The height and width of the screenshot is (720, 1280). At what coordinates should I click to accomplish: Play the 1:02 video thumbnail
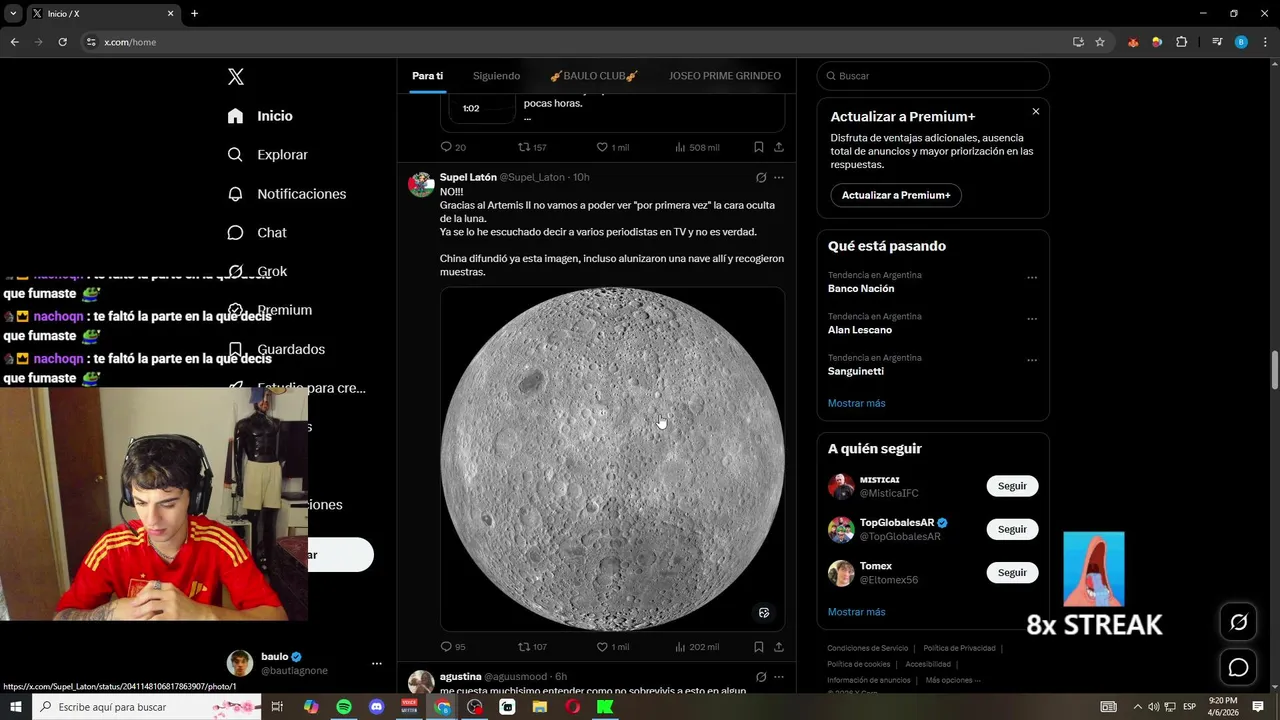[482, 108]
